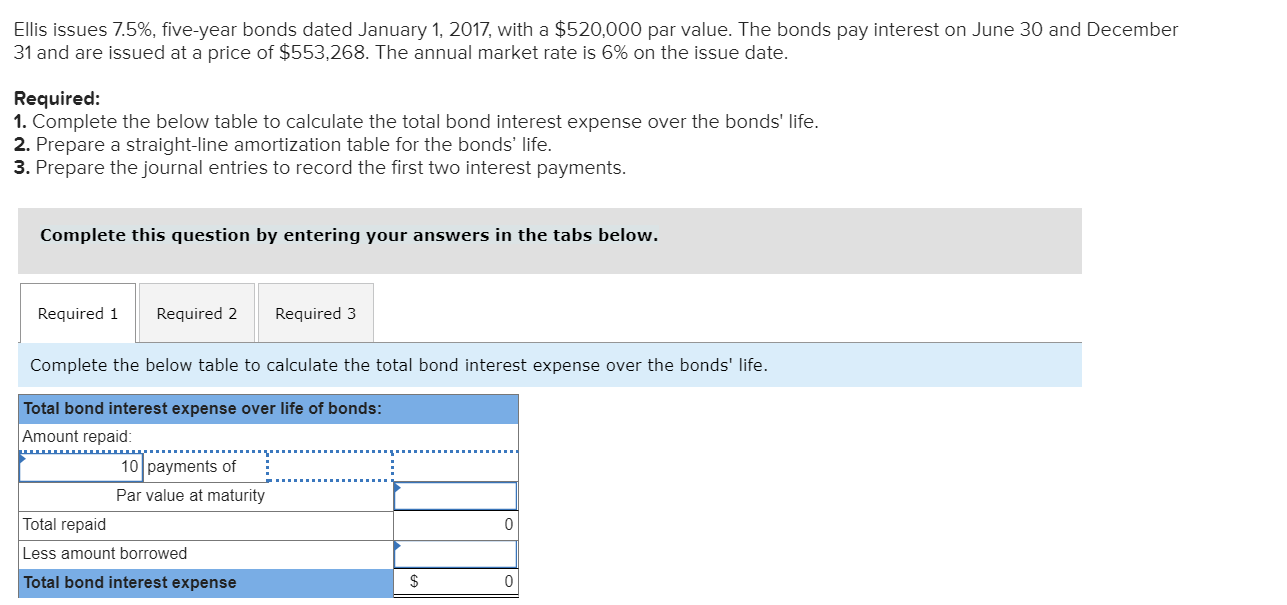Select the dashed payment amount input box
The height and width of the screenshot is (605, 1287).
tap(330, 466)
